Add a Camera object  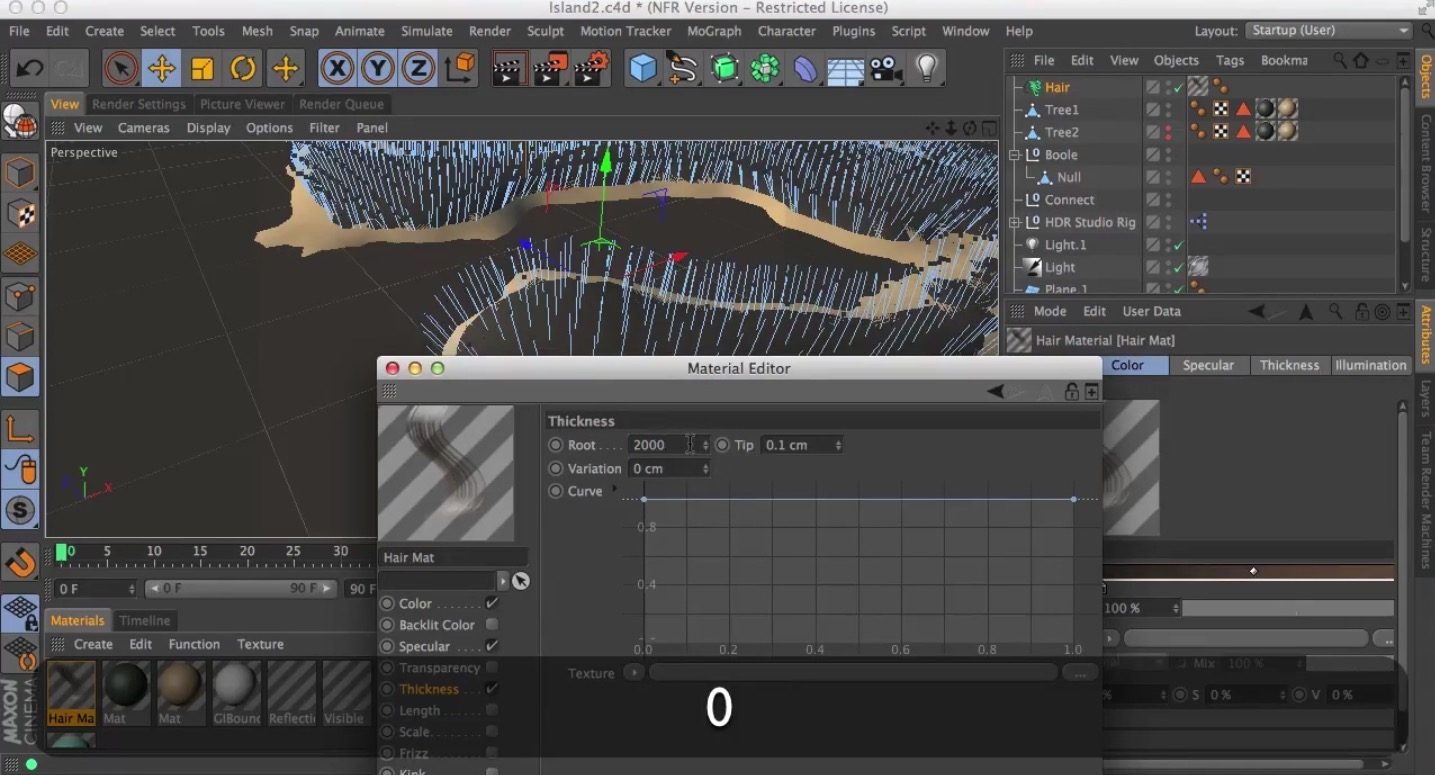(x=884, y=68)
